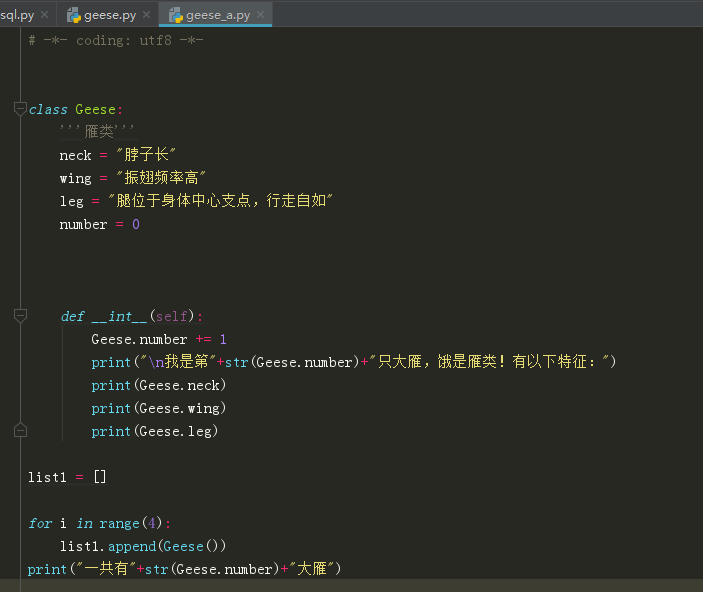703x592 pixels.
Task: Click the __int__ method name
Action: click(x=119, y=317)
